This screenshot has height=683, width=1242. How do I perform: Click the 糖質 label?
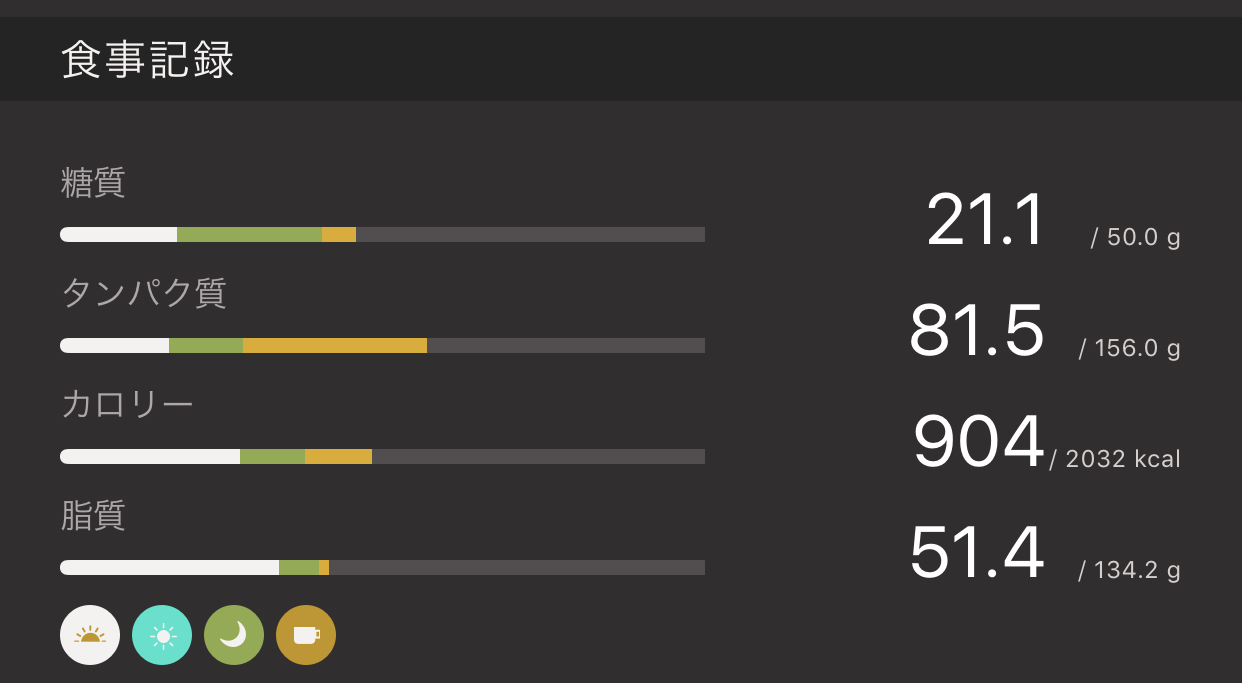(93, 183)
